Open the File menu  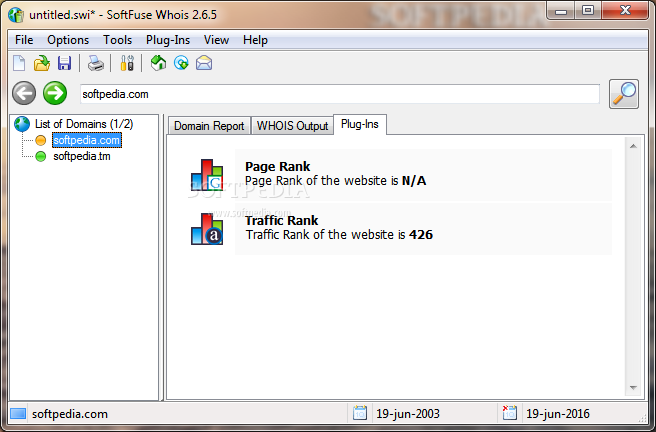(24, 40)
